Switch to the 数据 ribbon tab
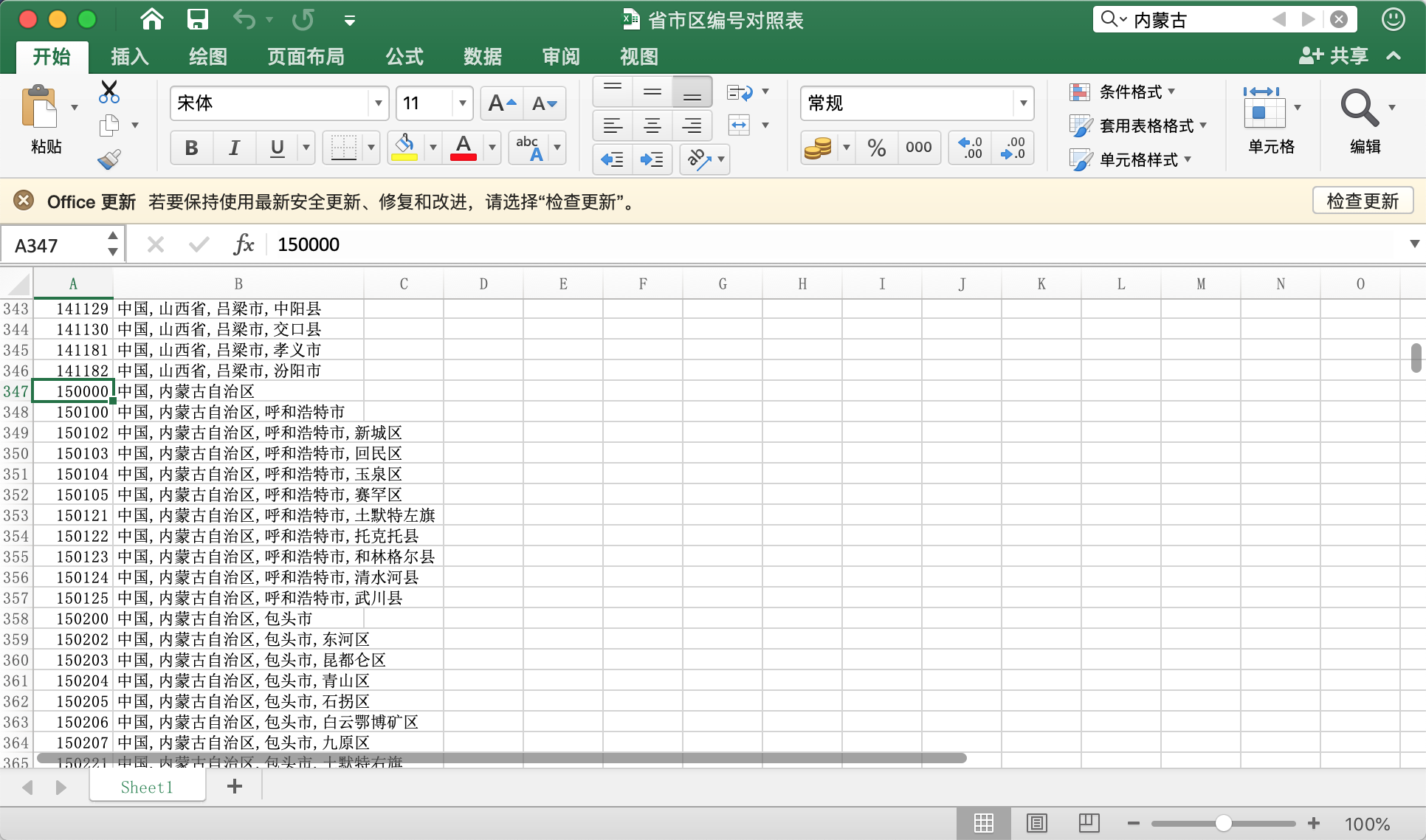Screen dimensions: 1426x840 [483, 57]
